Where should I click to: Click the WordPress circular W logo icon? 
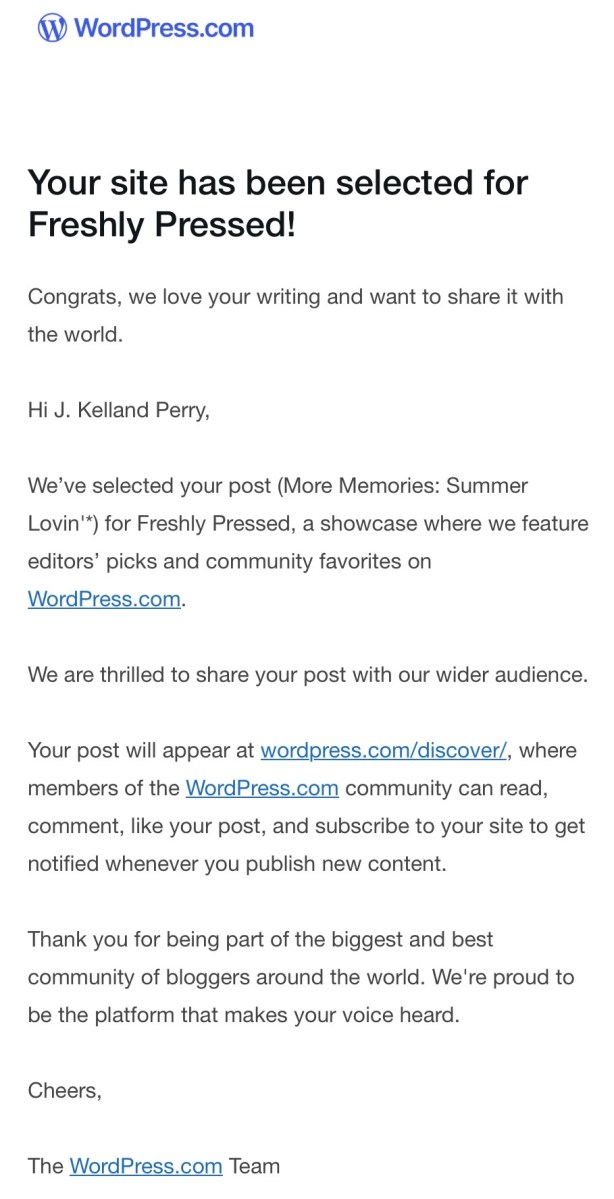[x=52, y=28]
